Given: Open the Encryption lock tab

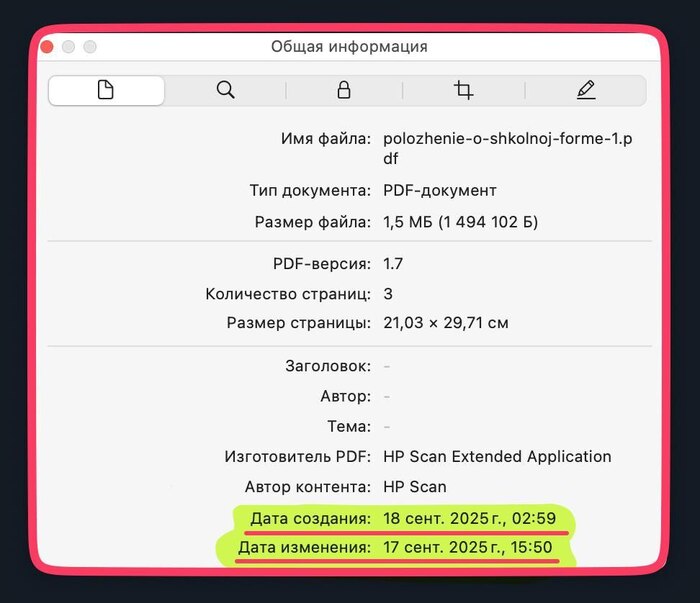Looking at the screenshot, I should click(344, 90).
